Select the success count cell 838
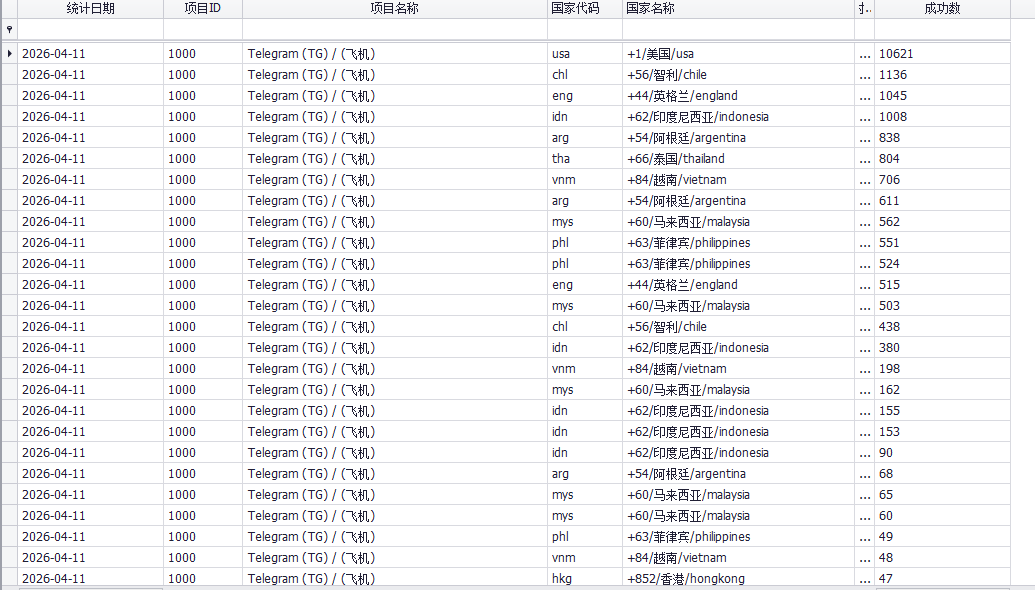 (x=942, y=137)
